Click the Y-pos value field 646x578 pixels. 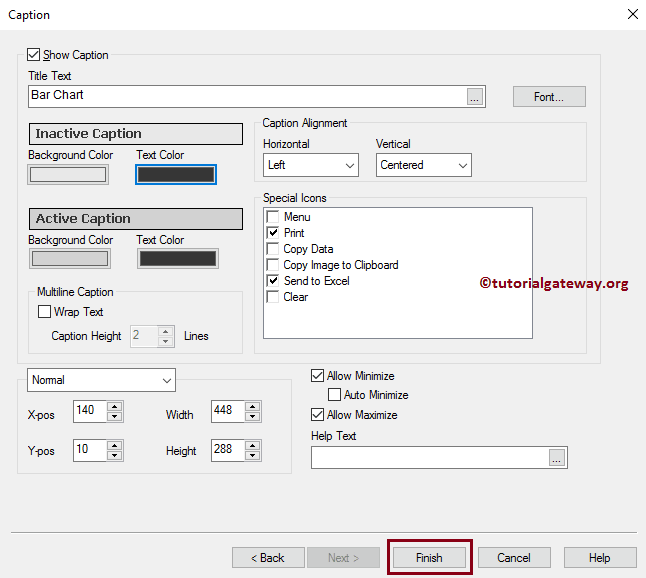click(x=90, y=450)
